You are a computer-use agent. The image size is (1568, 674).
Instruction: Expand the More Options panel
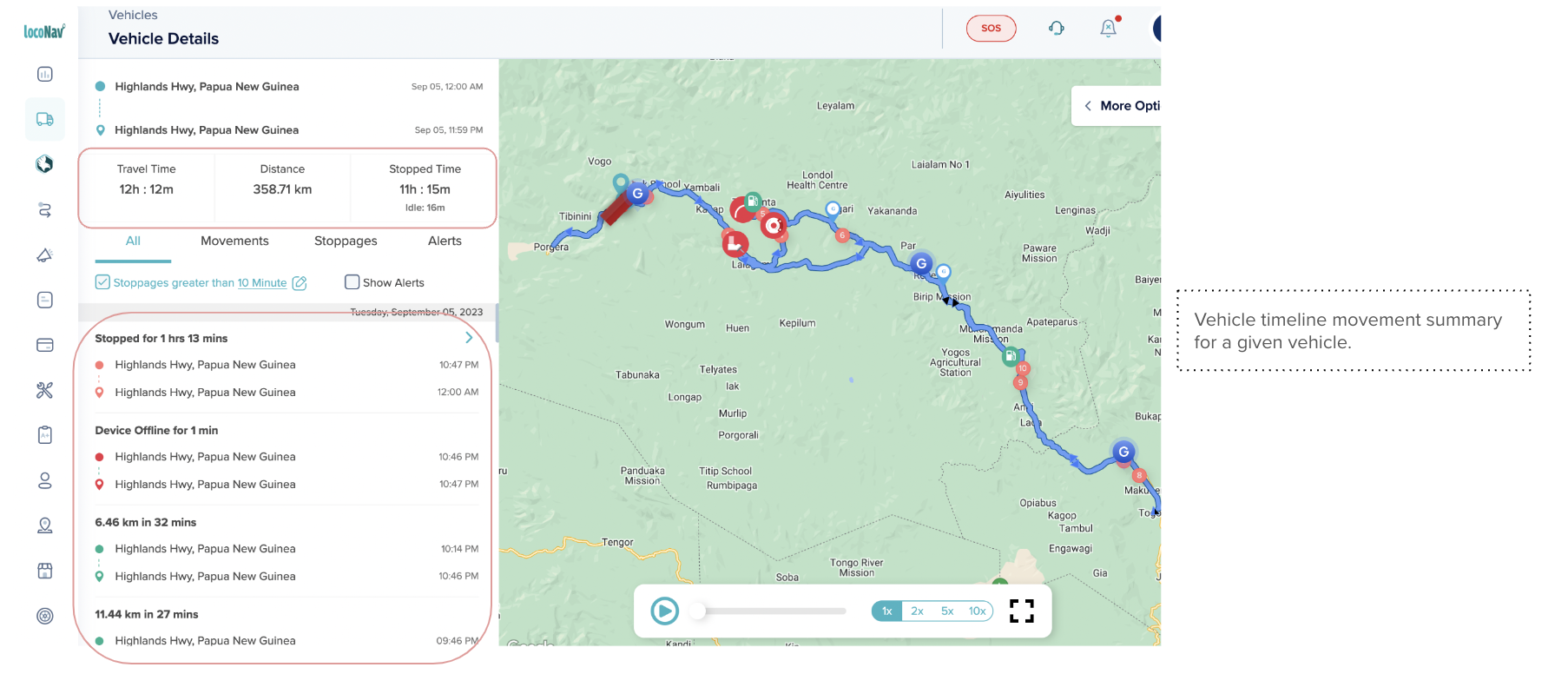1119,106
